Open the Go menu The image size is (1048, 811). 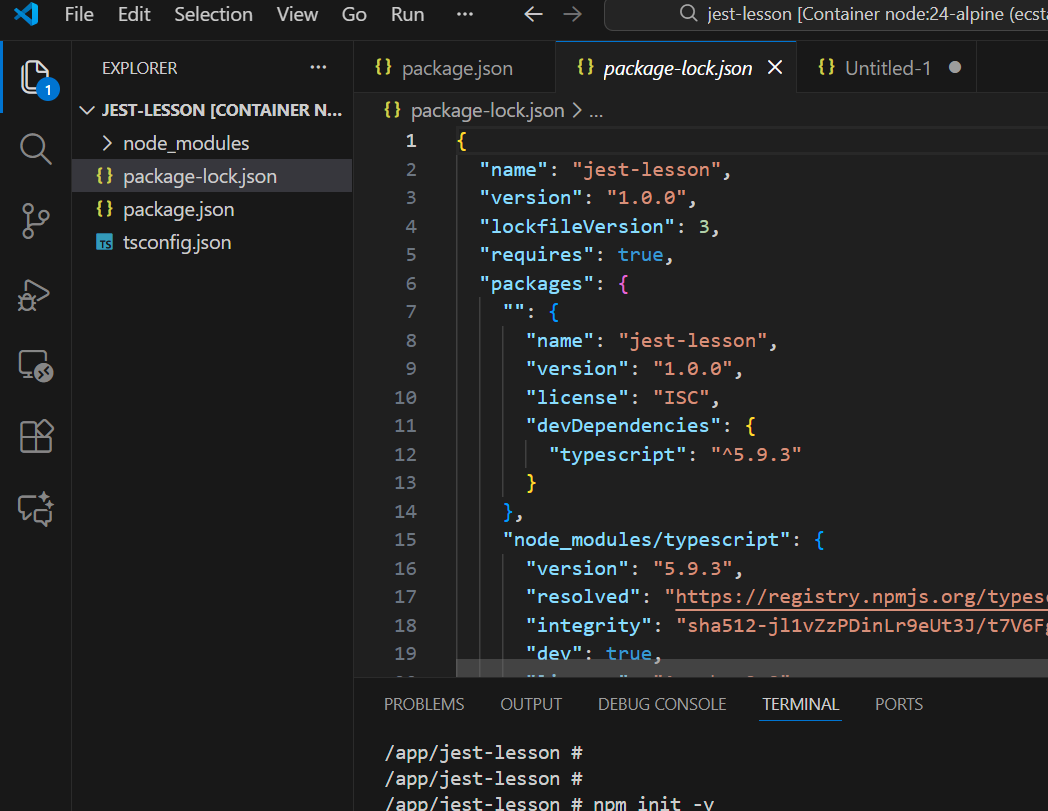[354, 14]
